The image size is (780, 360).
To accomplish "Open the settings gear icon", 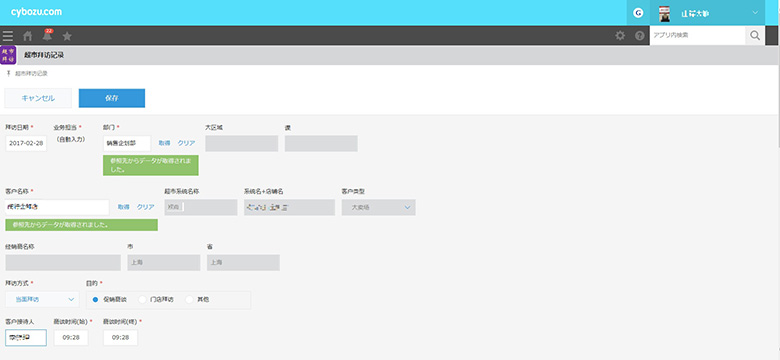I will pyautogui.click(x=620, y=36).
